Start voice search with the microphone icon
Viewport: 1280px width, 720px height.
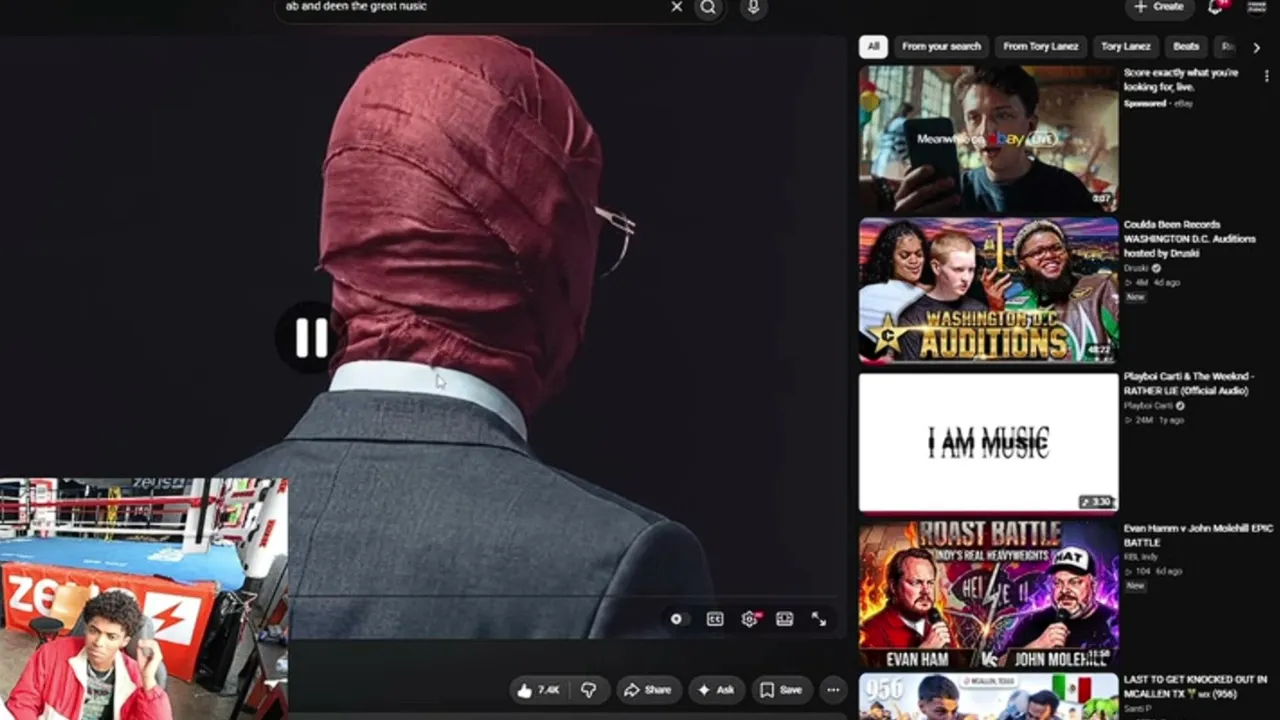coord(754,7)
